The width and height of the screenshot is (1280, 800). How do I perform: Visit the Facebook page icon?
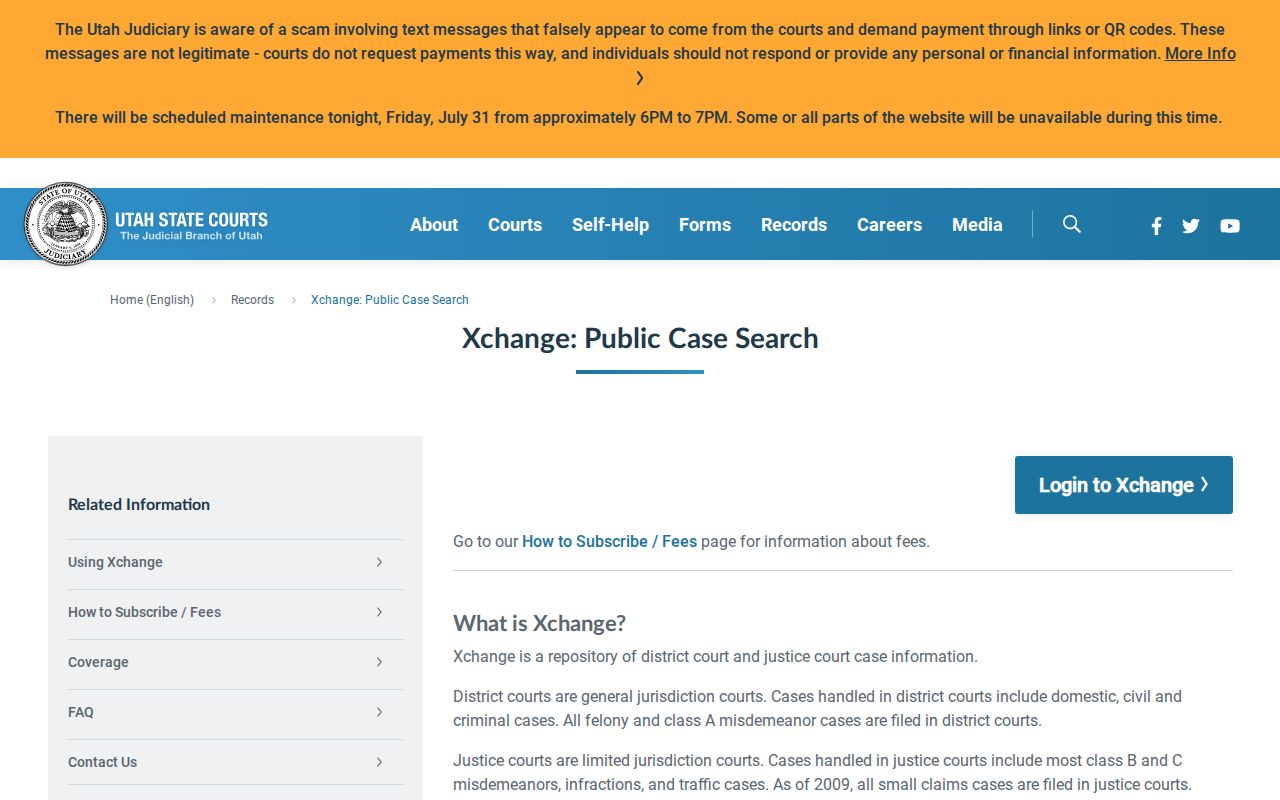pyautogui.click(x=1156, y=226)
